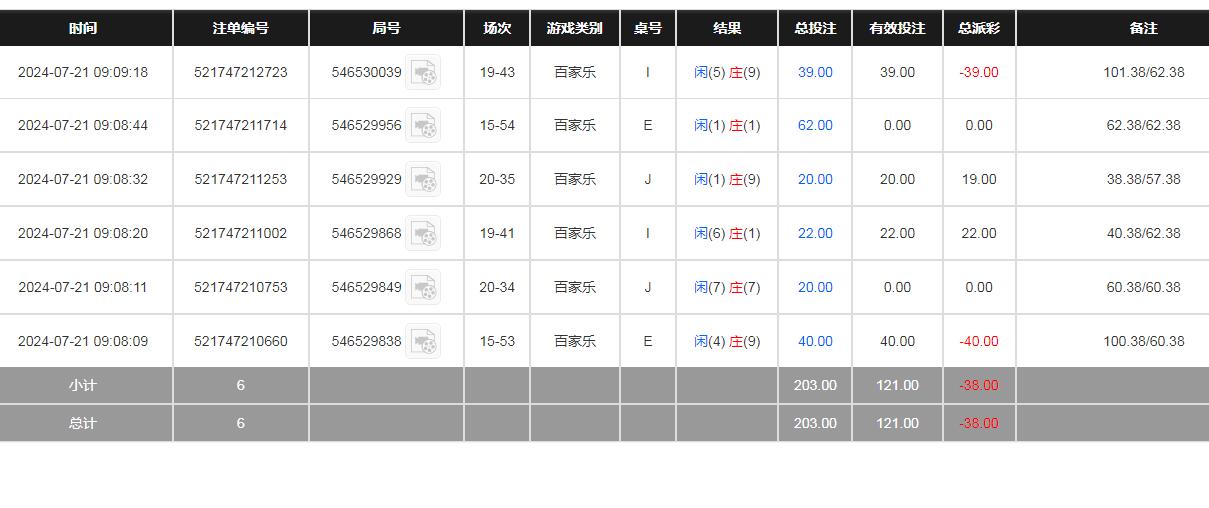The image size is (1209, 508).
Task: Click the 小计 subtotal row label
Action: (x=83, y=385)
